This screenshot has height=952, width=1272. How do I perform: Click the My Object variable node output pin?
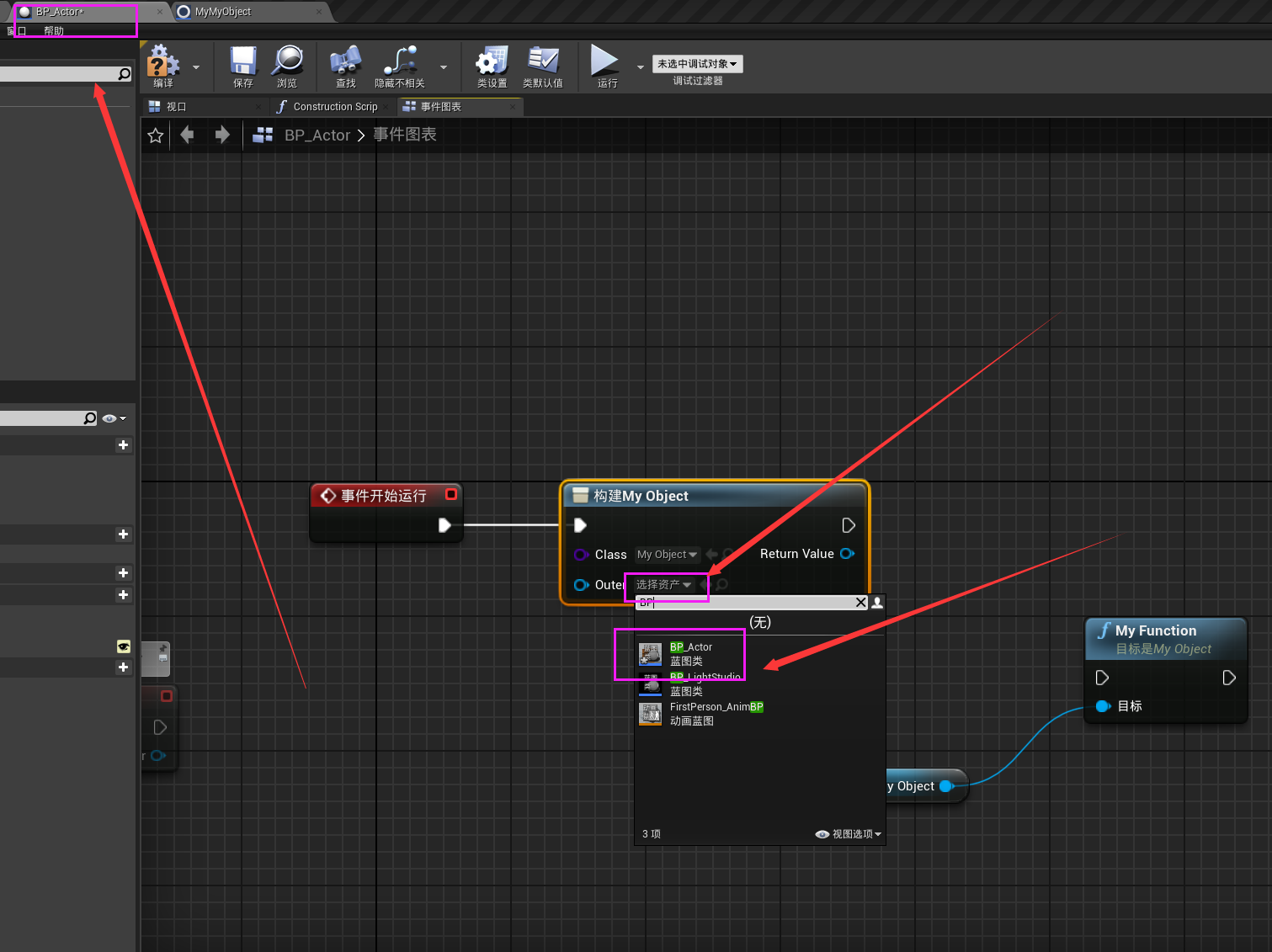click(x=946, y=786)
